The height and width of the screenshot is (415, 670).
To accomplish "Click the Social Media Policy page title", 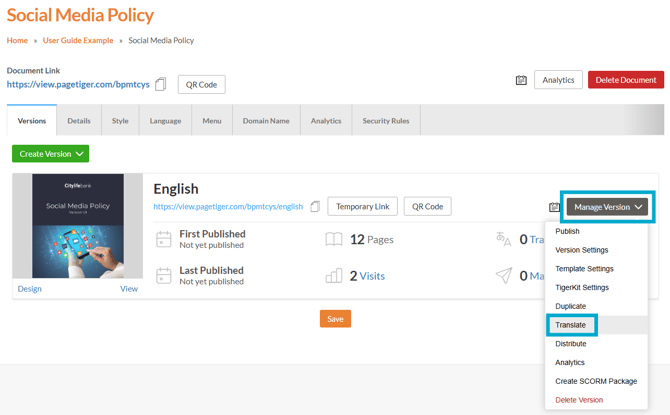I will [x=80, y=15].
